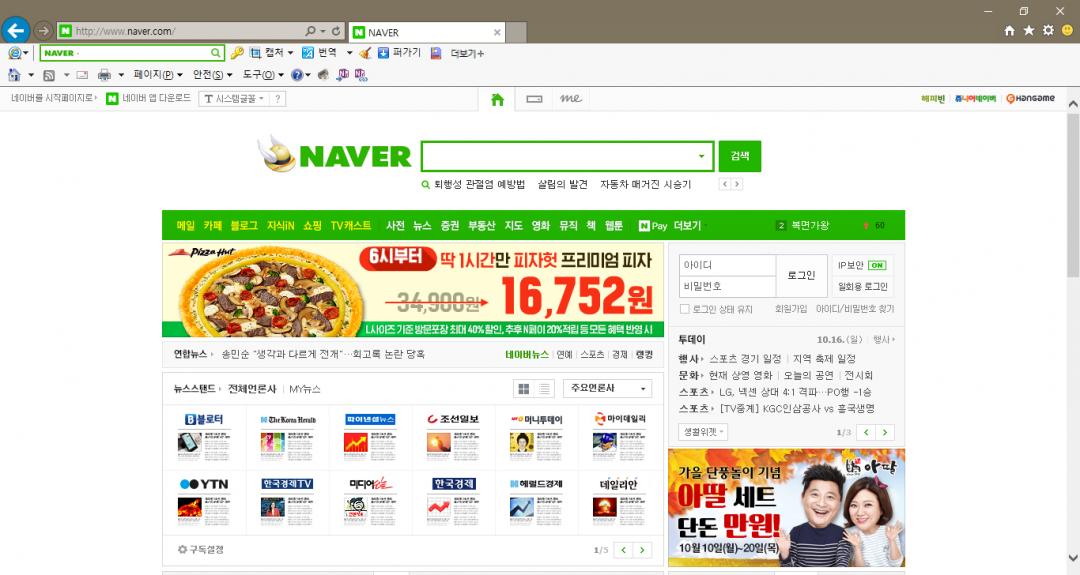Click the green home icon tab

click(497, 98)
